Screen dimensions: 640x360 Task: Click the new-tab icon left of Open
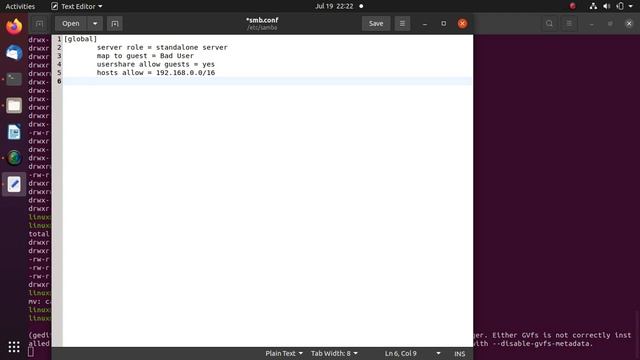[x=39, y=24]
